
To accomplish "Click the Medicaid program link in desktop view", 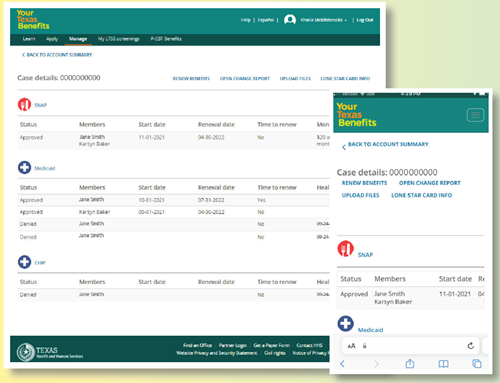I will [x=45, y=168].
